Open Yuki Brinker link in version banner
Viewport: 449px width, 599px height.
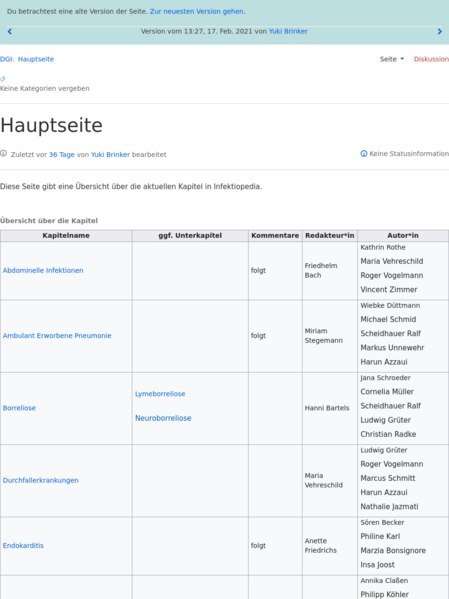click(288, 31)
